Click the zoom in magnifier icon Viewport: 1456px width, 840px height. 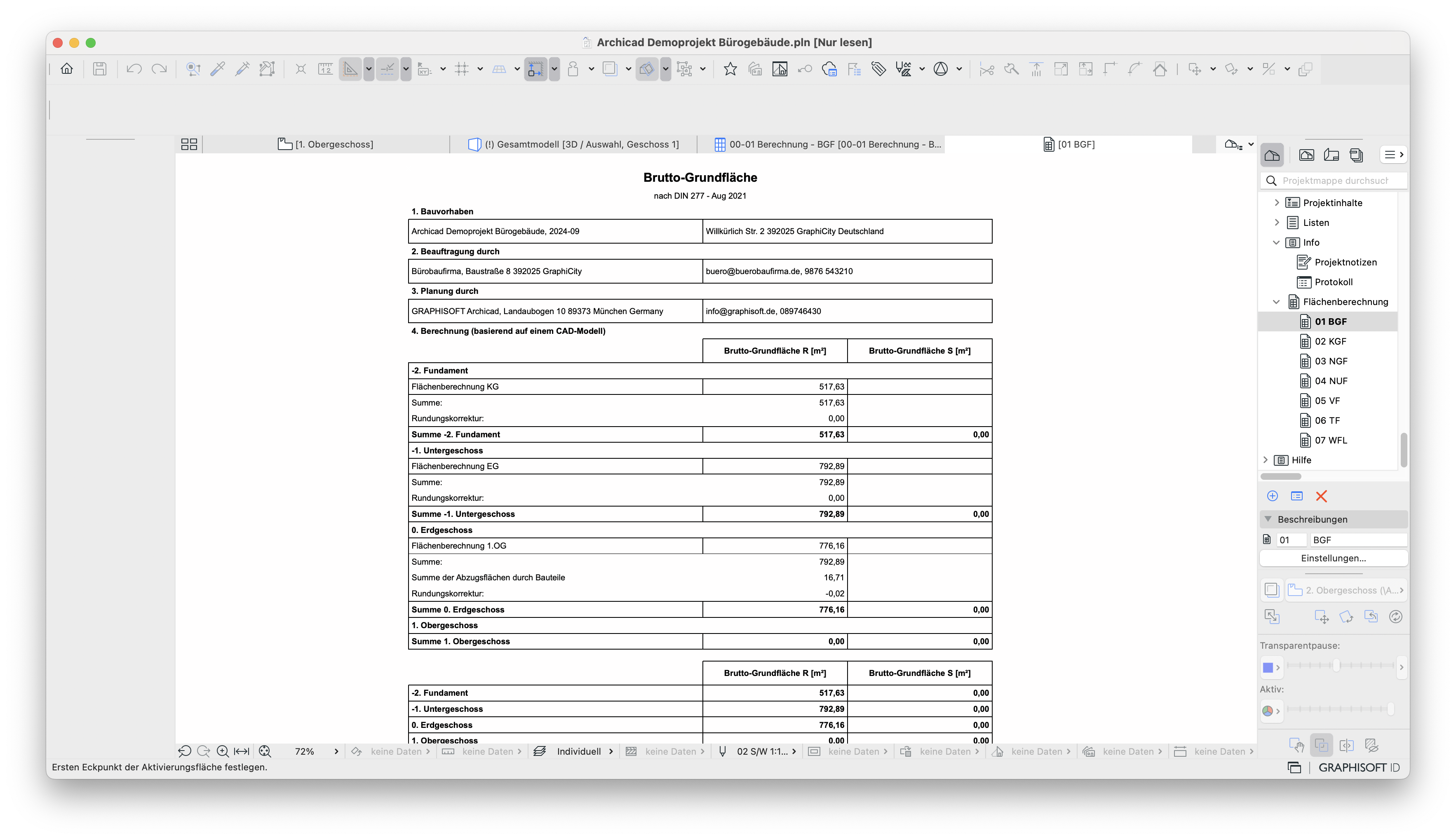223,751
